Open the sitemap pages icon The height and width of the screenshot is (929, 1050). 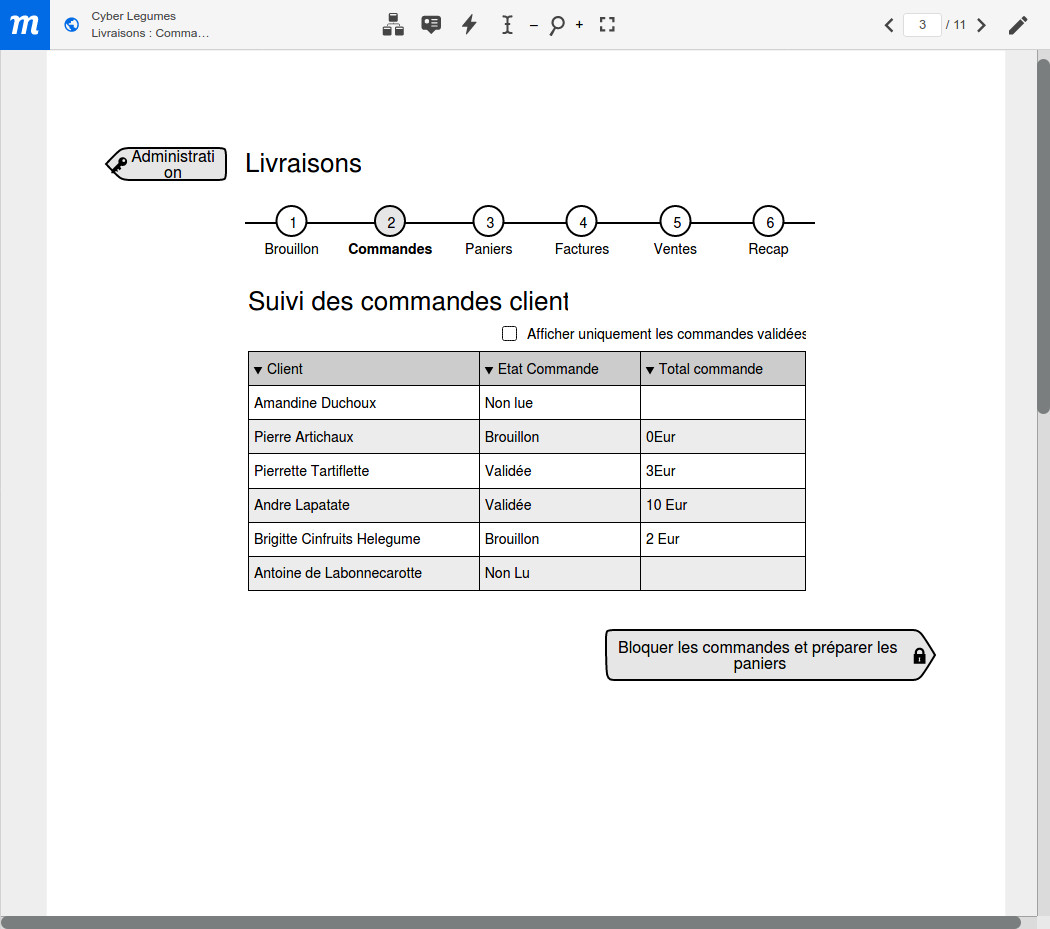[393, 25]
